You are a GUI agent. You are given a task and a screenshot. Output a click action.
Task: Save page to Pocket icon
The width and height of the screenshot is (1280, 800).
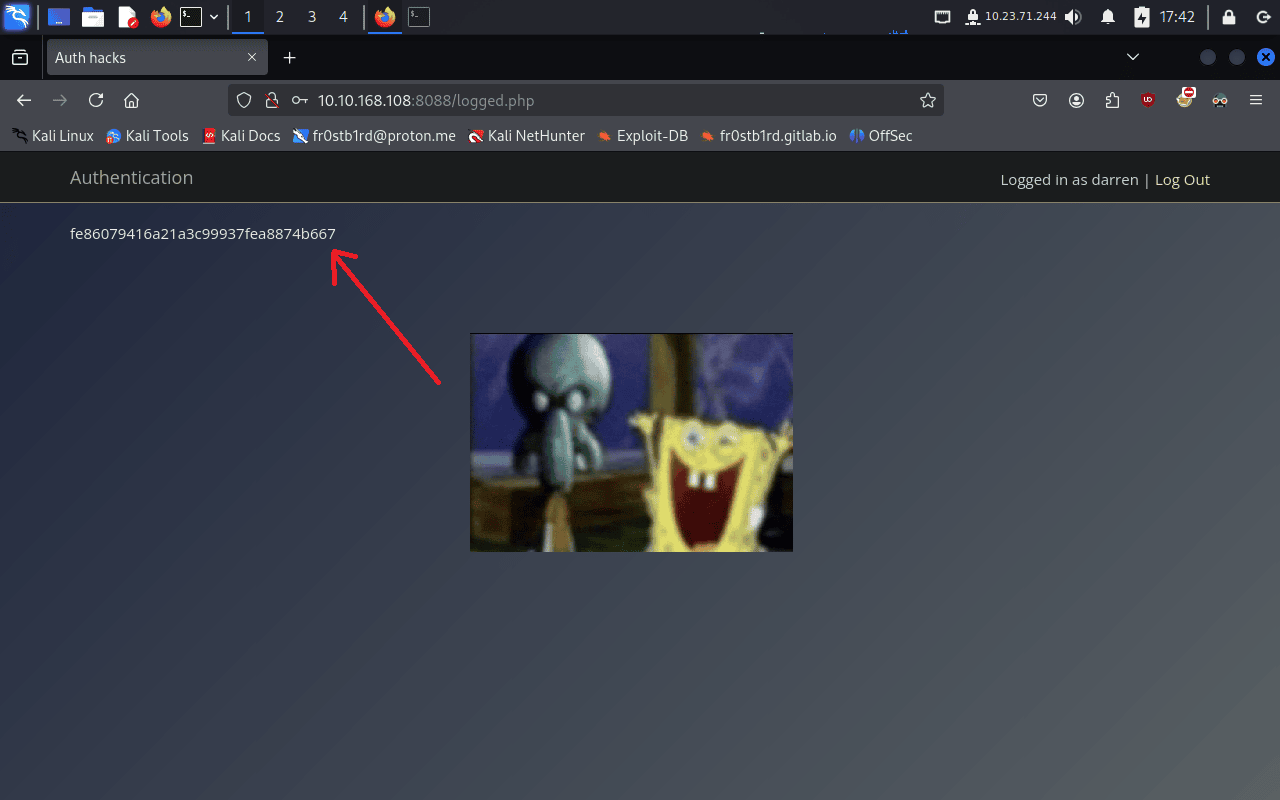click(x=1040, y=100)
